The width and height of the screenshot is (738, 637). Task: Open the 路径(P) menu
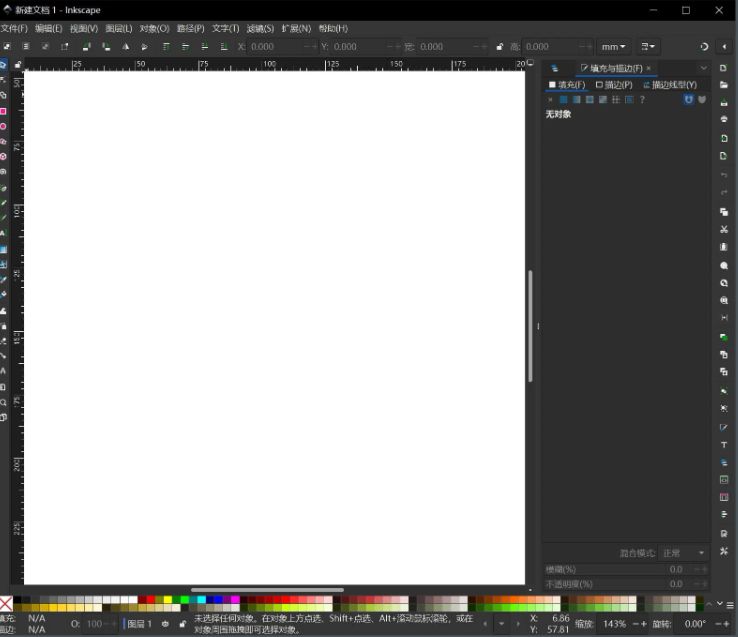pyautogui.click(x=190, y=29)
